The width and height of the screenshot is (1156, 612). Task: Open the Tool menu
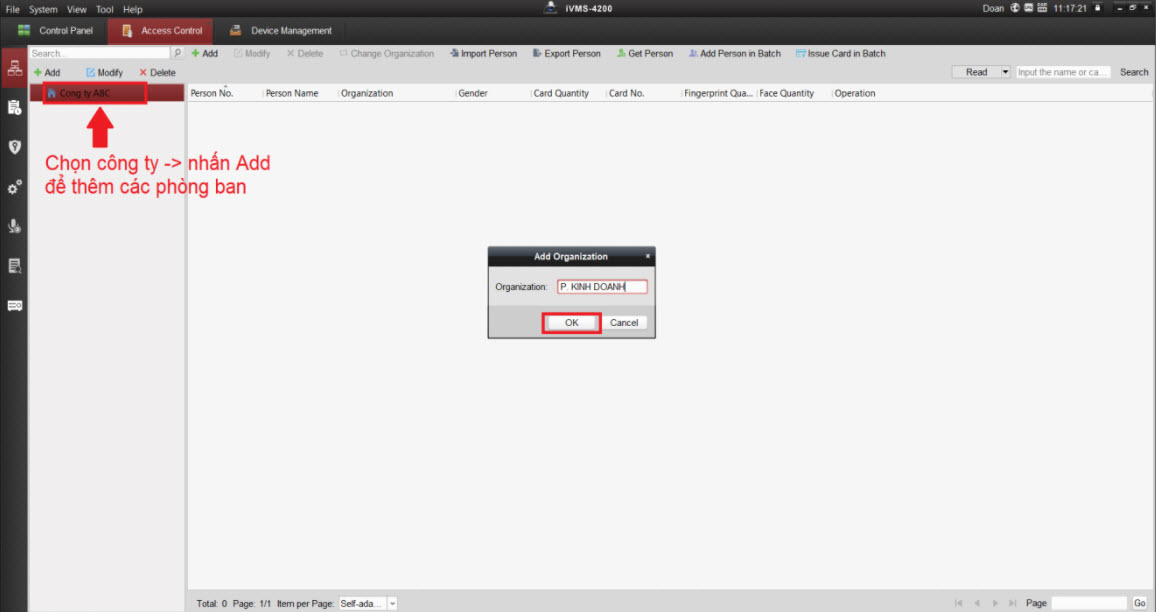(x=104, y=9)
